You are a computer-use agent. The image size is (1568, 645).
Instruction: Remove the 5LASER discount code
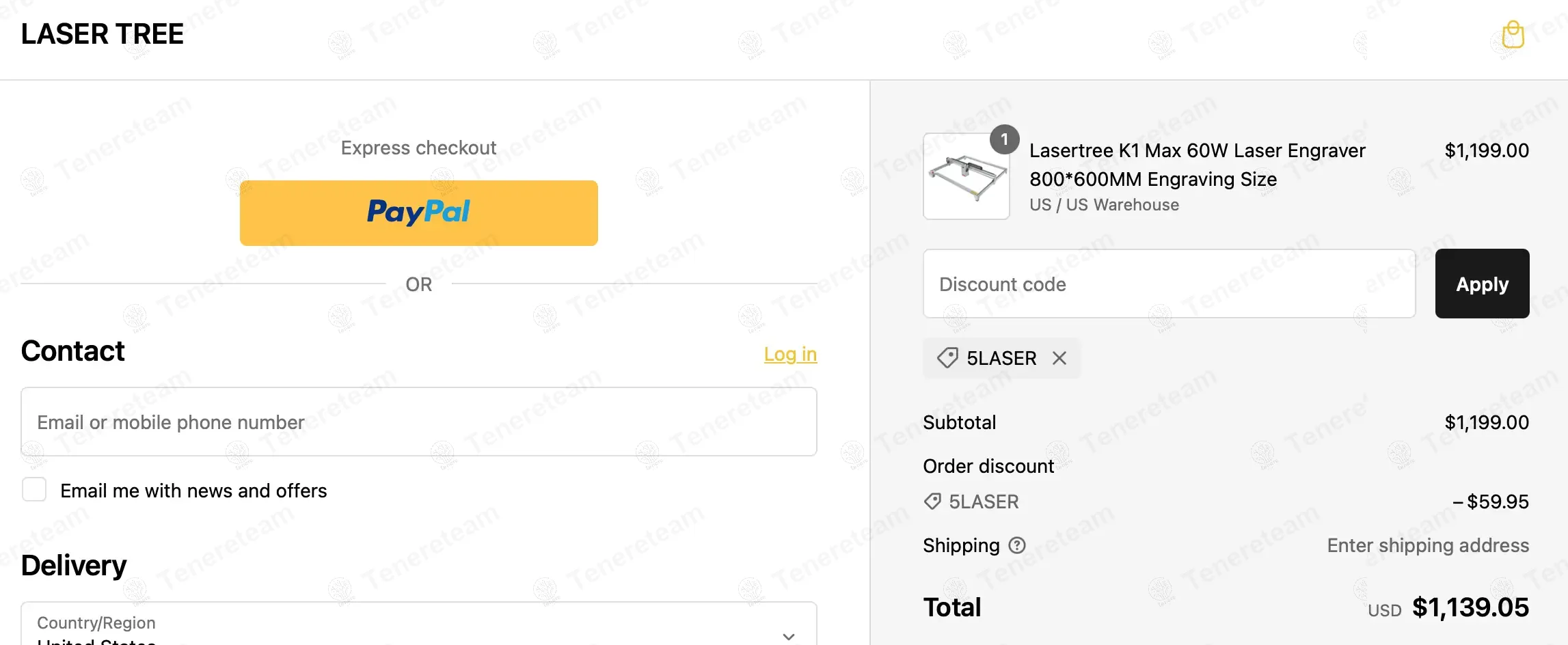1059,358
